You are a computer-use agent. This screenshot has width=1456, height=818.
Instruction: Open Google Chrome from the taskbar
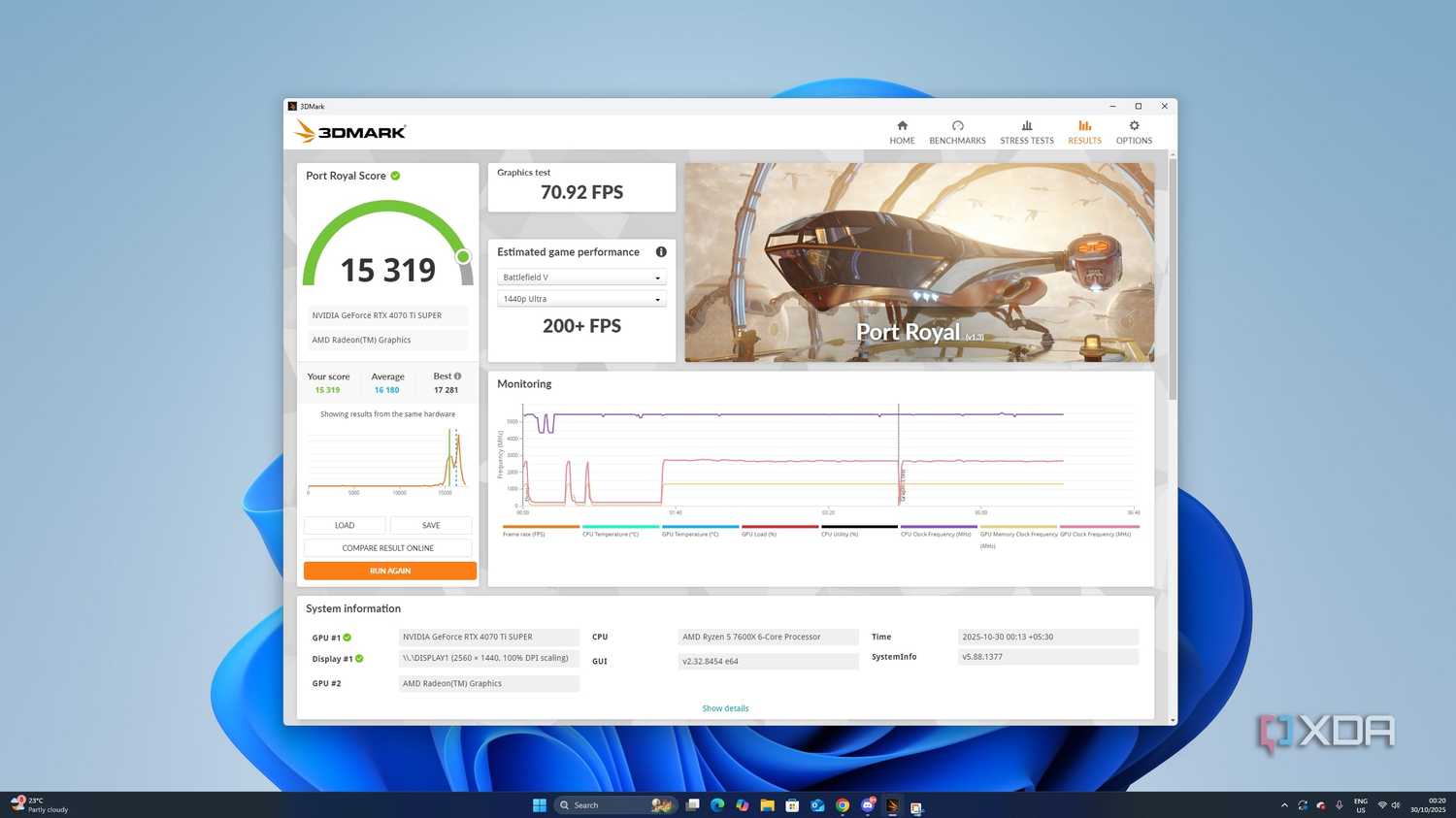(843, 805)
